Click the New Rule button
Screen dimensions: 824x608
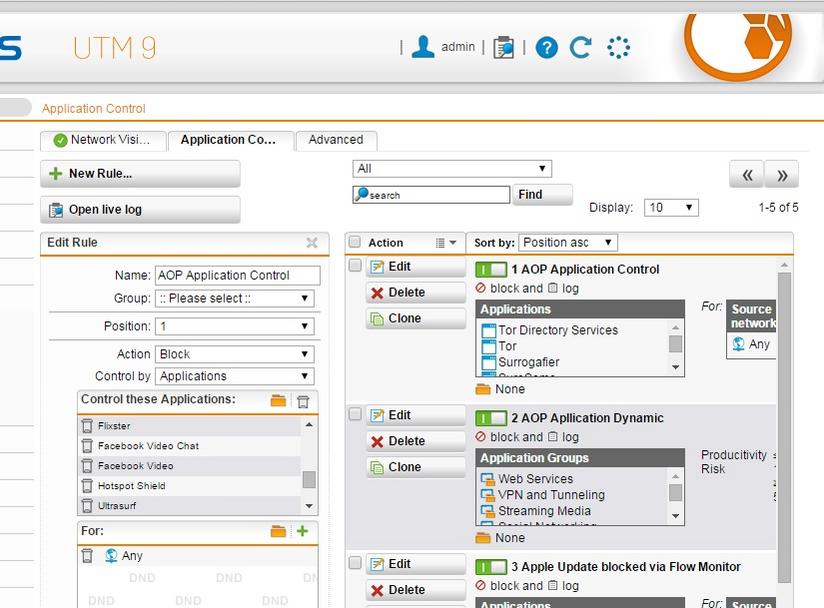tap(140, 173)
